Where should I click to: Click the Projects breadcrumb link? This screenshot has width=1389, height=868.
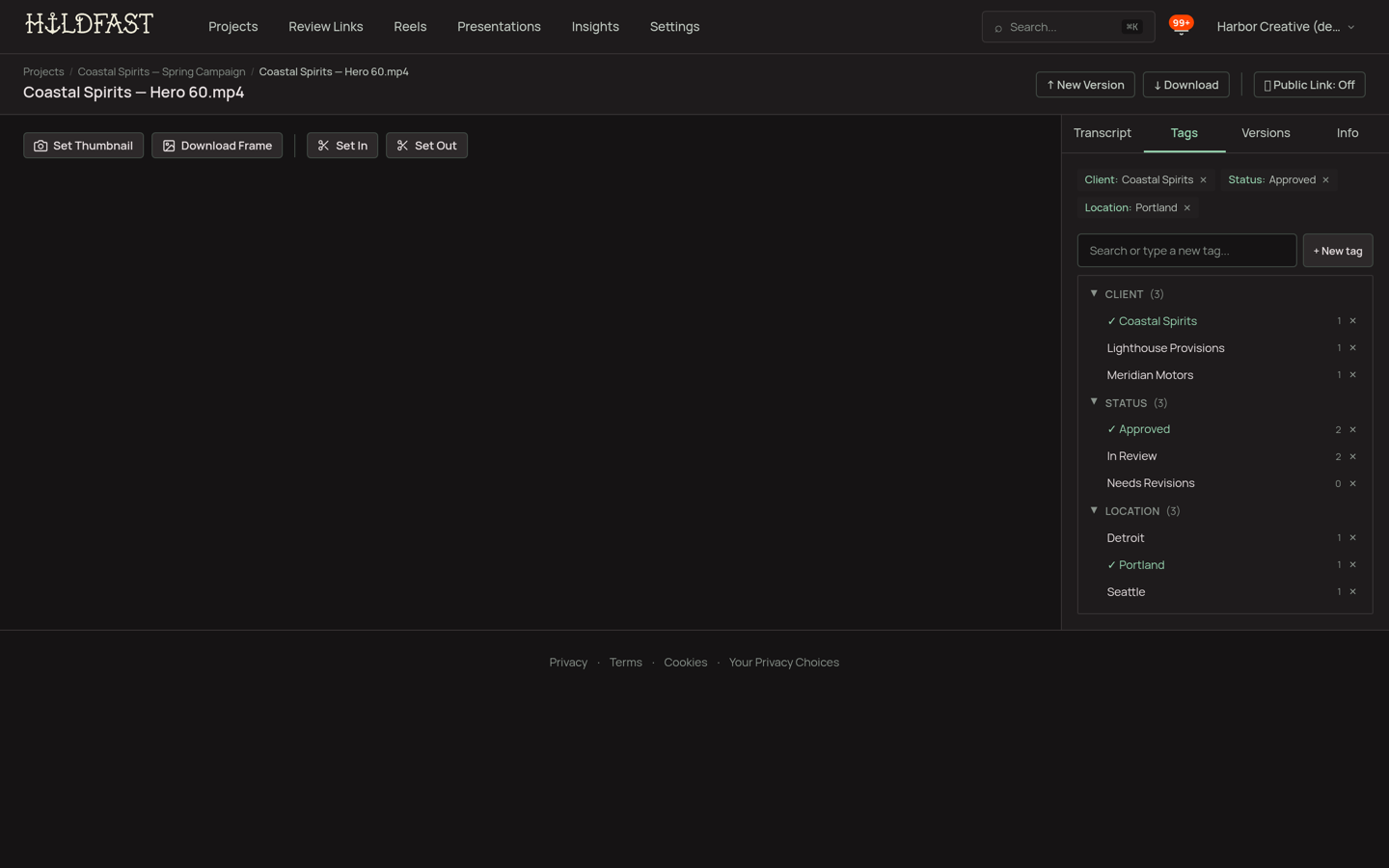coord(43,72)
